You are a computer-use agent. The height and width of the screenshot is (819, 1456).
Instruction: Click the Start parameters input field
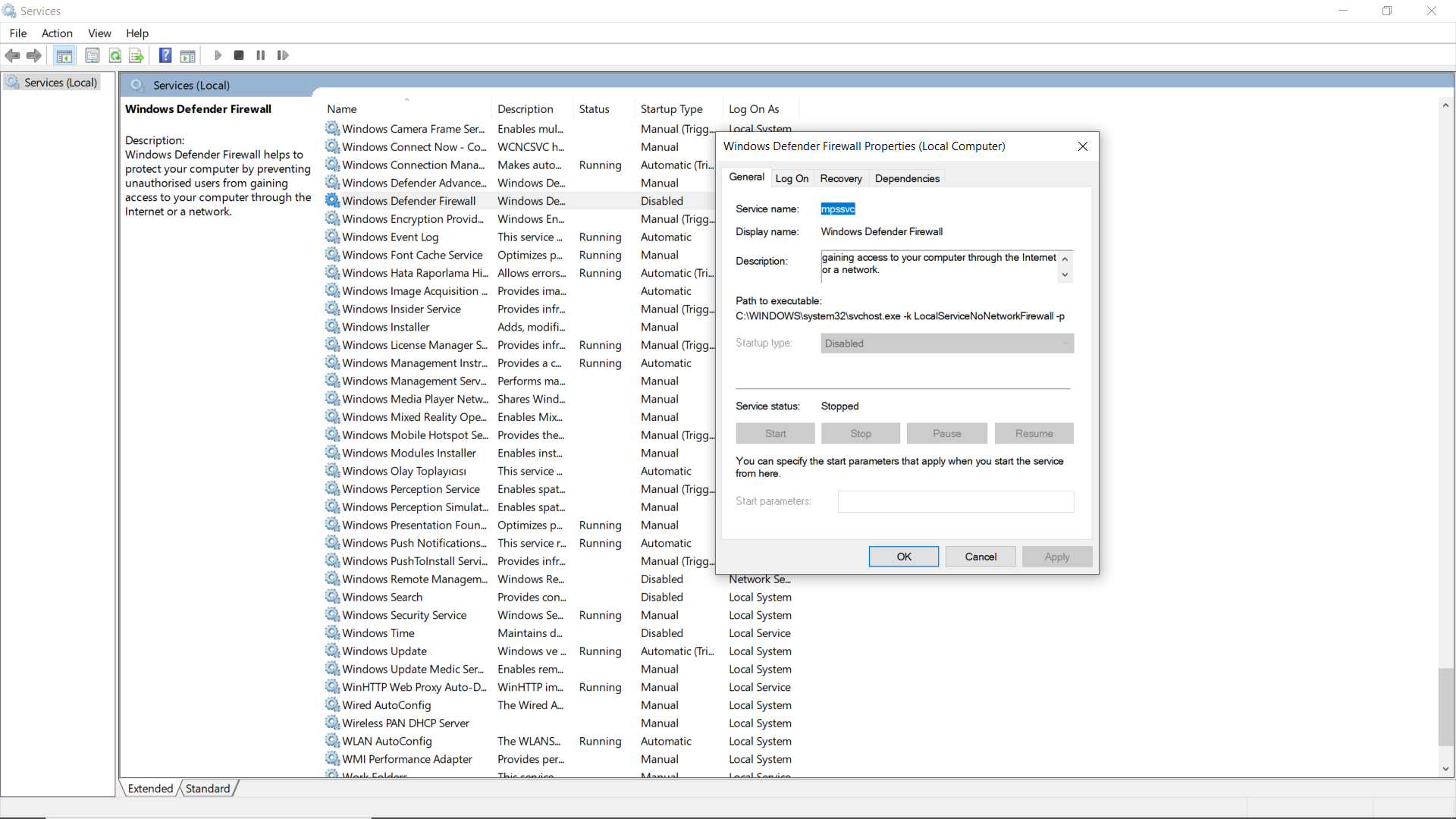pos(955,501)
